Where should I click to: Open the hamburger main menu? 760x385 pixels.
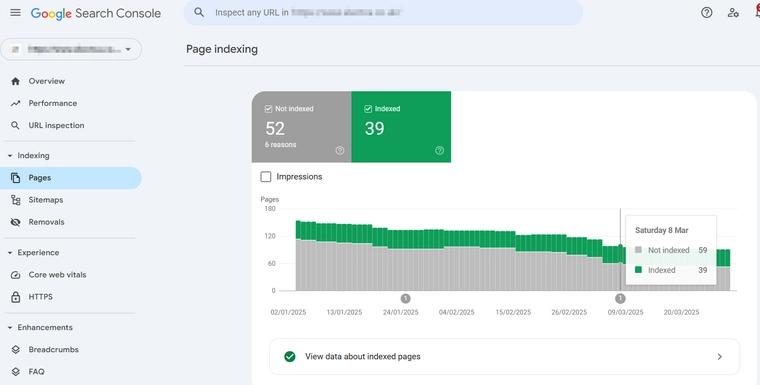16,13
